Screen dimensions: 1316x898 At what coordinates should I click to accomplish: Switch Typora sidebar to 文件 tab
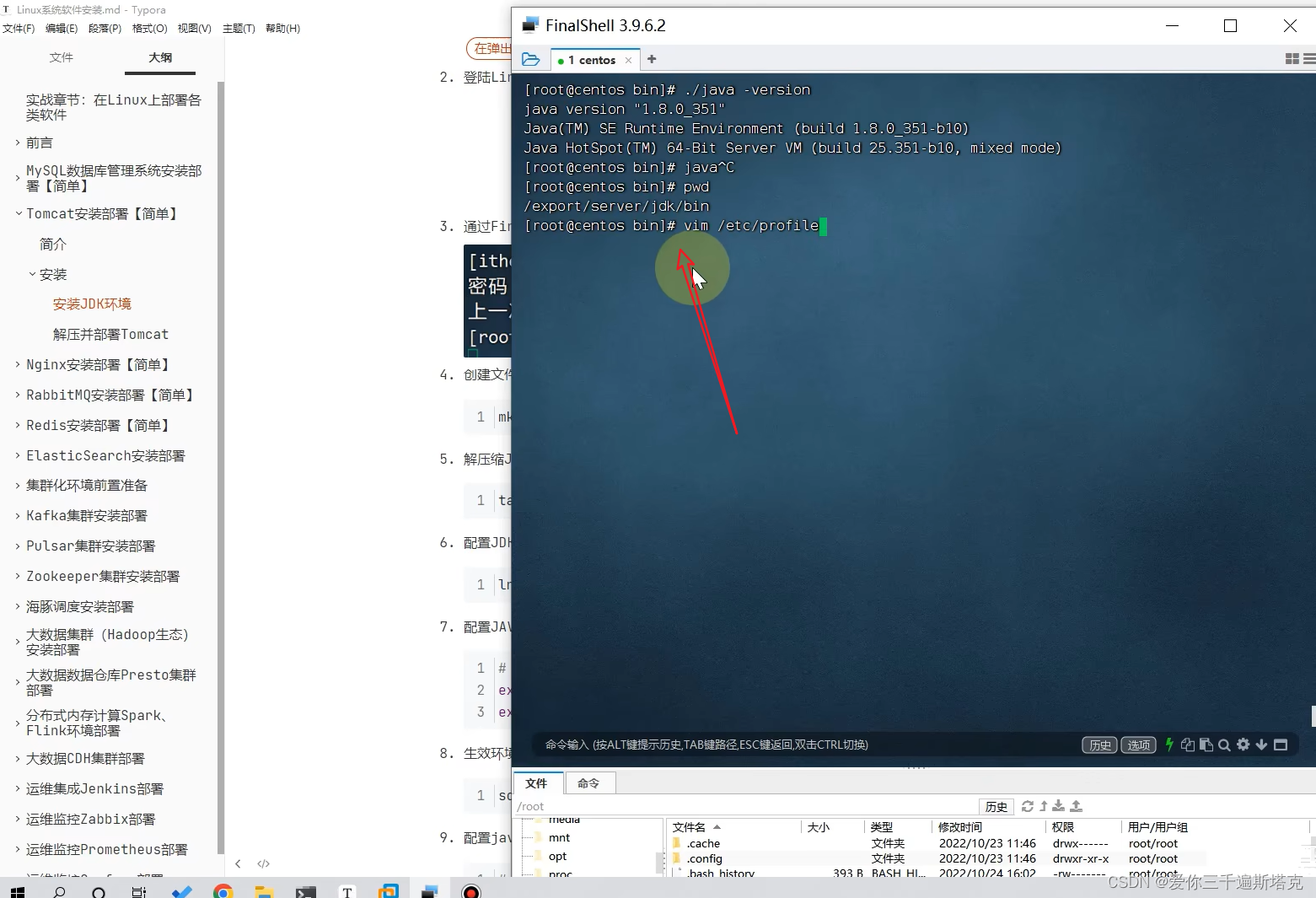62,57
